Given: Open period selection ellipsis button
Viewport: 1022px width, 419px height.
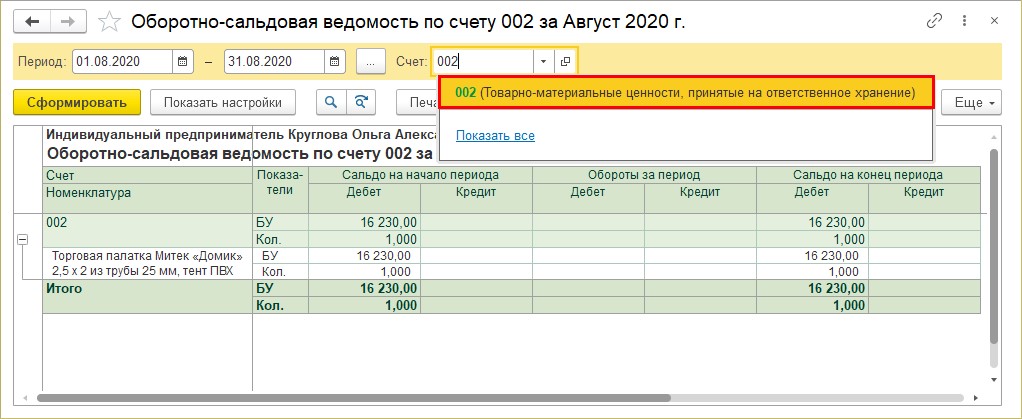Looking at the screenshot, I should click(371, 62).
